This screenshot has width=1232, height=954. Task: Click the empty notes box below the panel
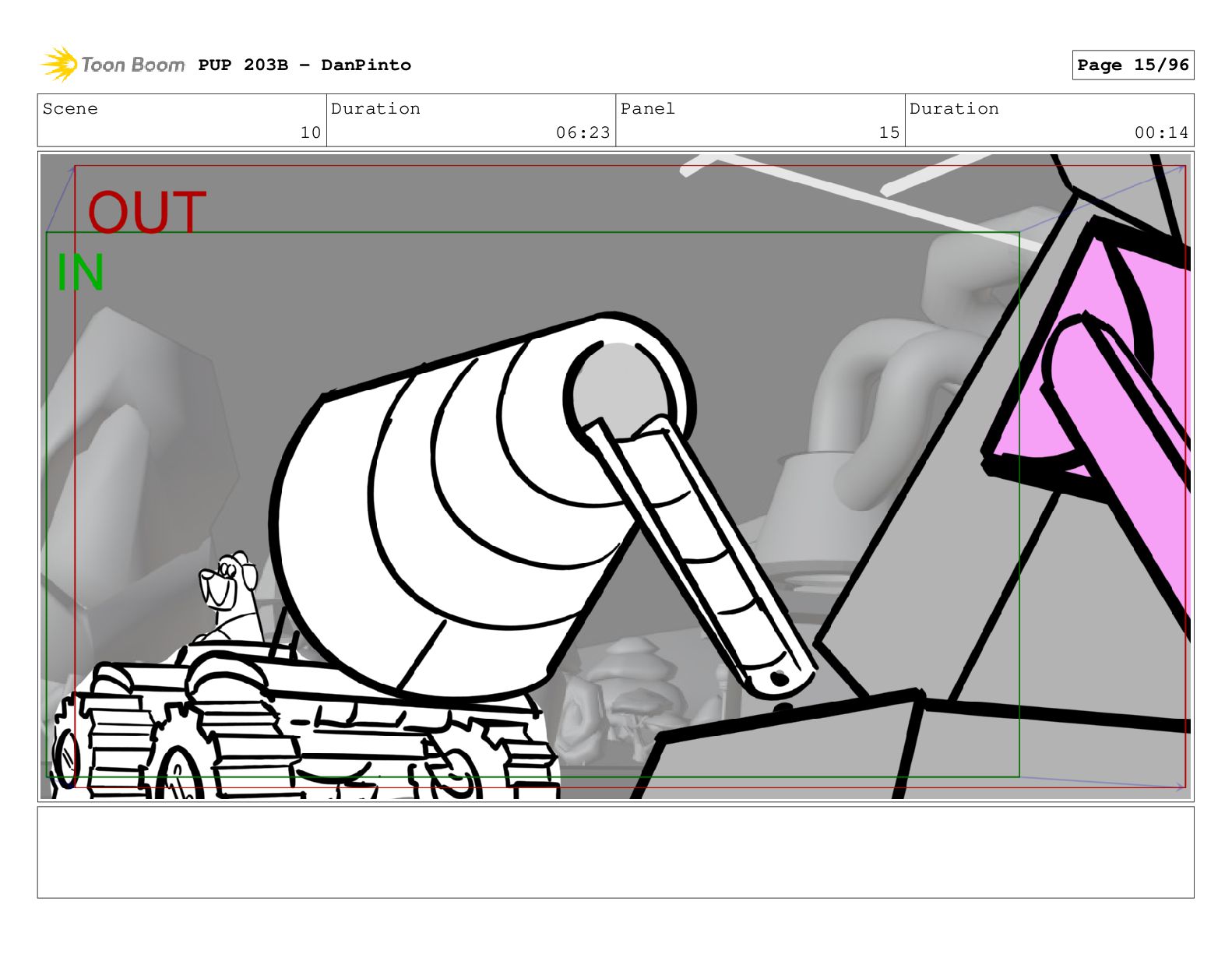coord(615,852)
